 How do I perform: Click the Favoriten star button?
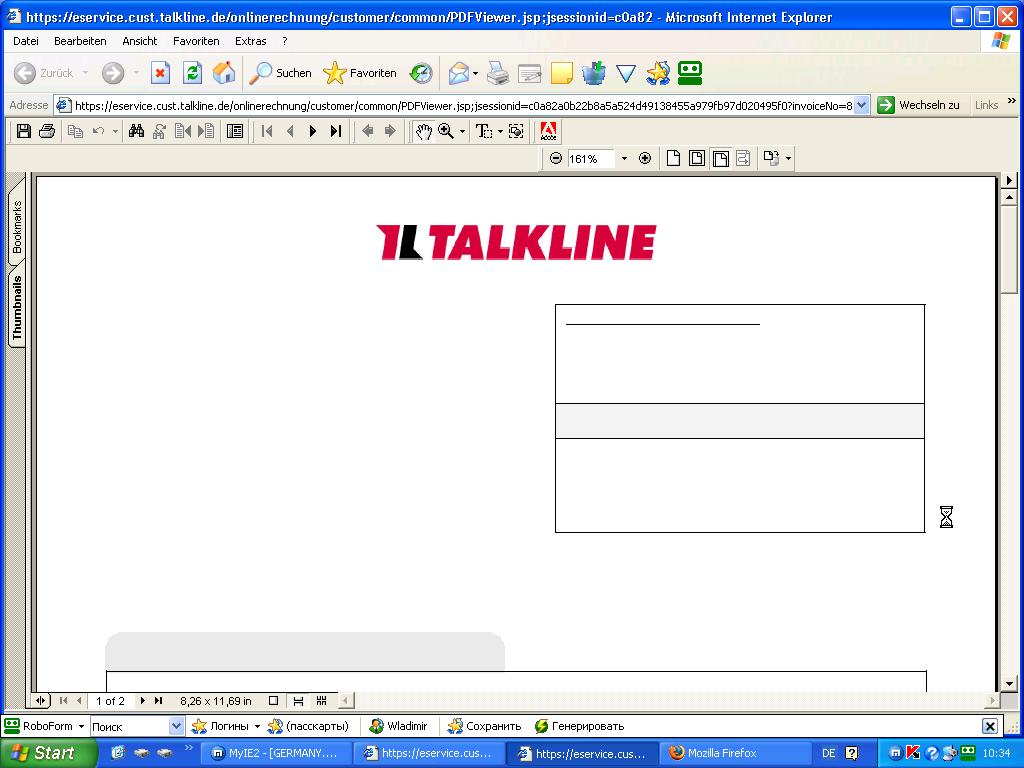pyautogui.click(x=360, y=72)
